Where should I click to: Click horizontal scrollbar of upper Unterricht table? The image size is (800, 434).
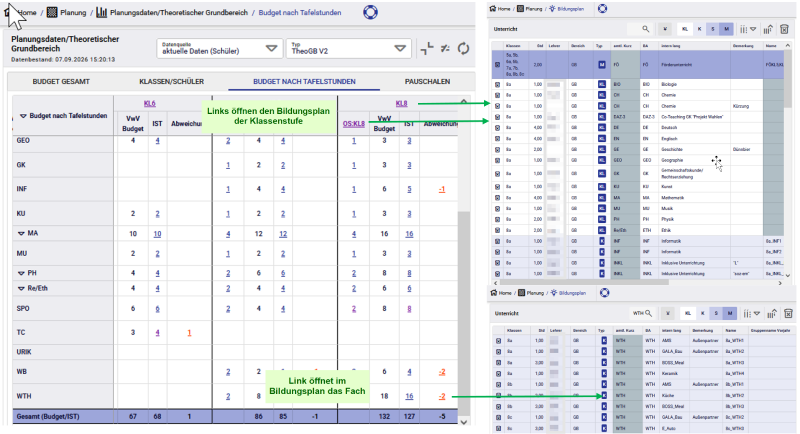pyautogui.click(x=584, y=282)
